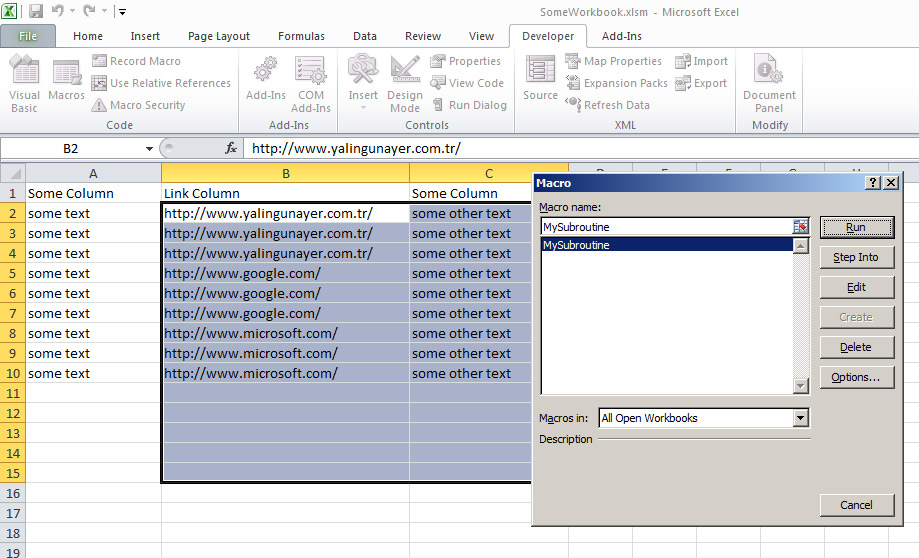This screenshot has height=558, width=919.
Task: Click the formula bar text
Action: 356,148
